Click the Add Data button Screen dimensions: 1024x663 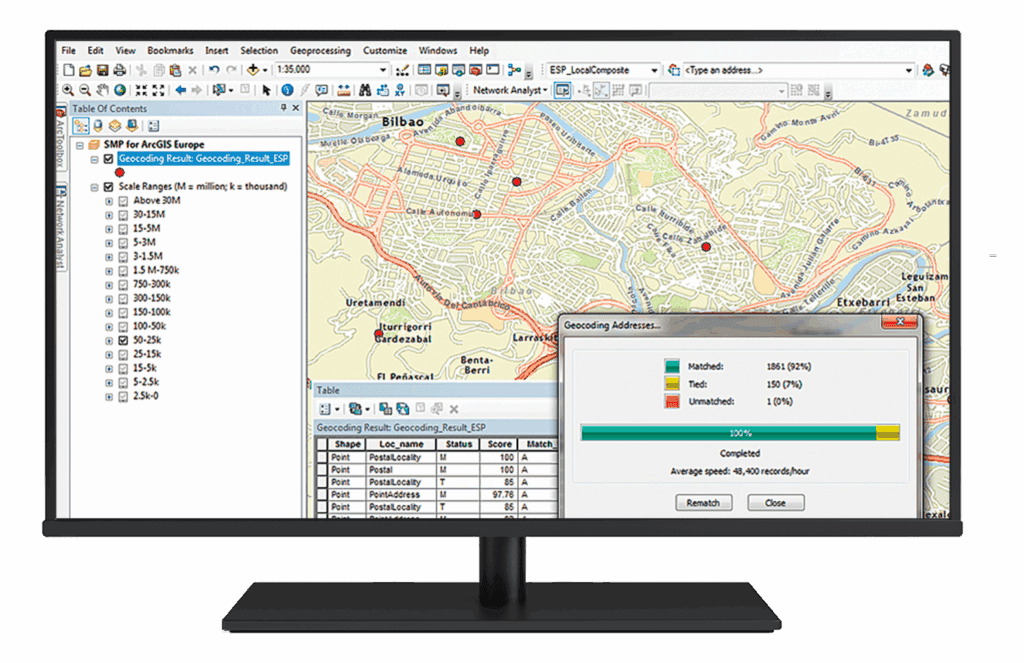(253, 70)
